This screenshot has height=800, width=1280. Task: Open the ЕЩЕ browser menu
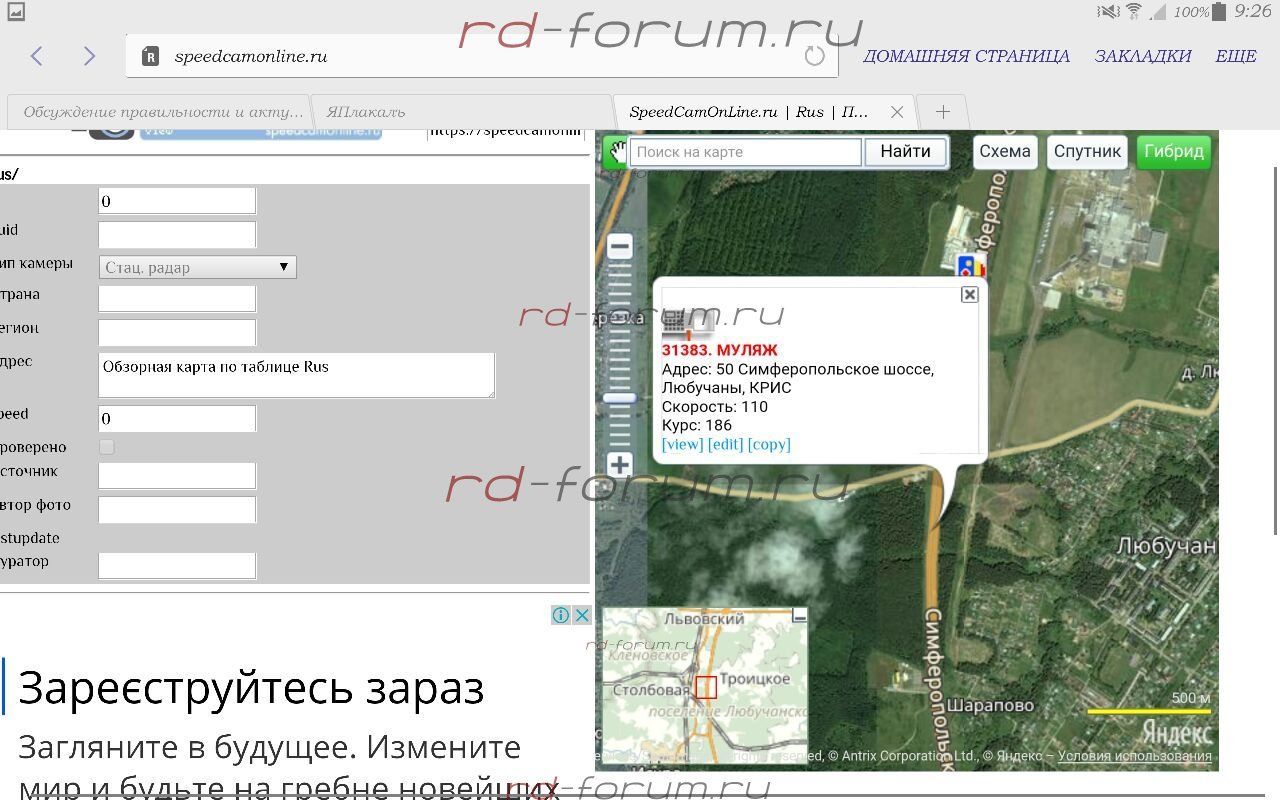coord(1235,56)
